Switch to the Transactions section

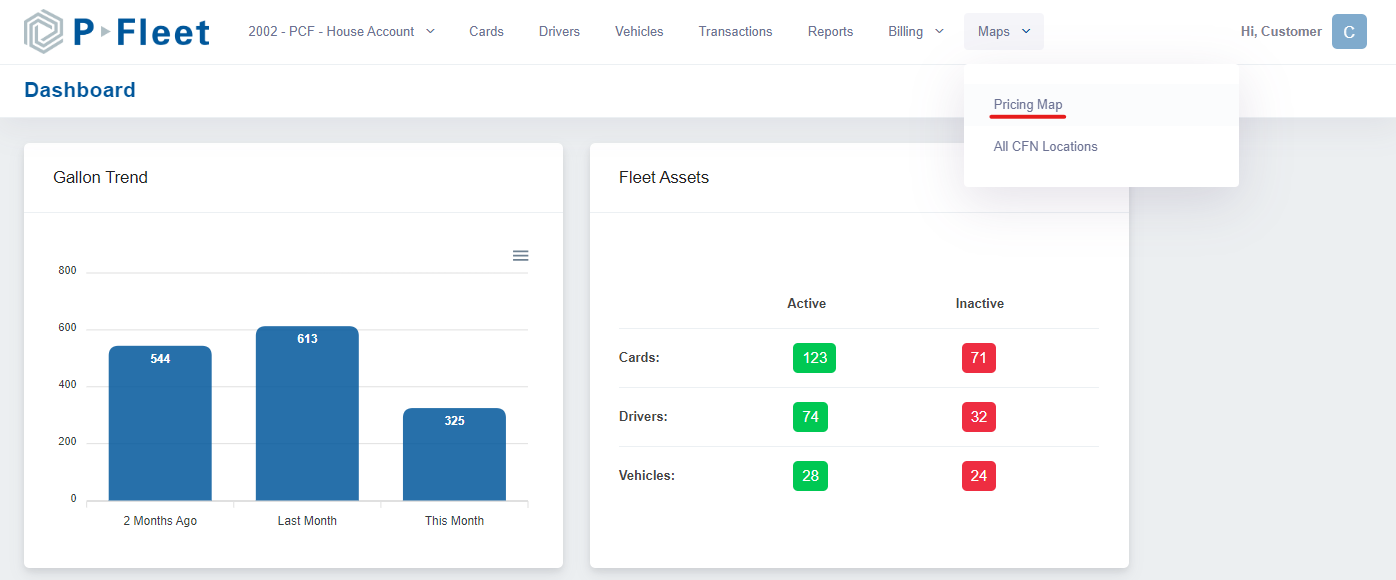(x=735, y=31)
